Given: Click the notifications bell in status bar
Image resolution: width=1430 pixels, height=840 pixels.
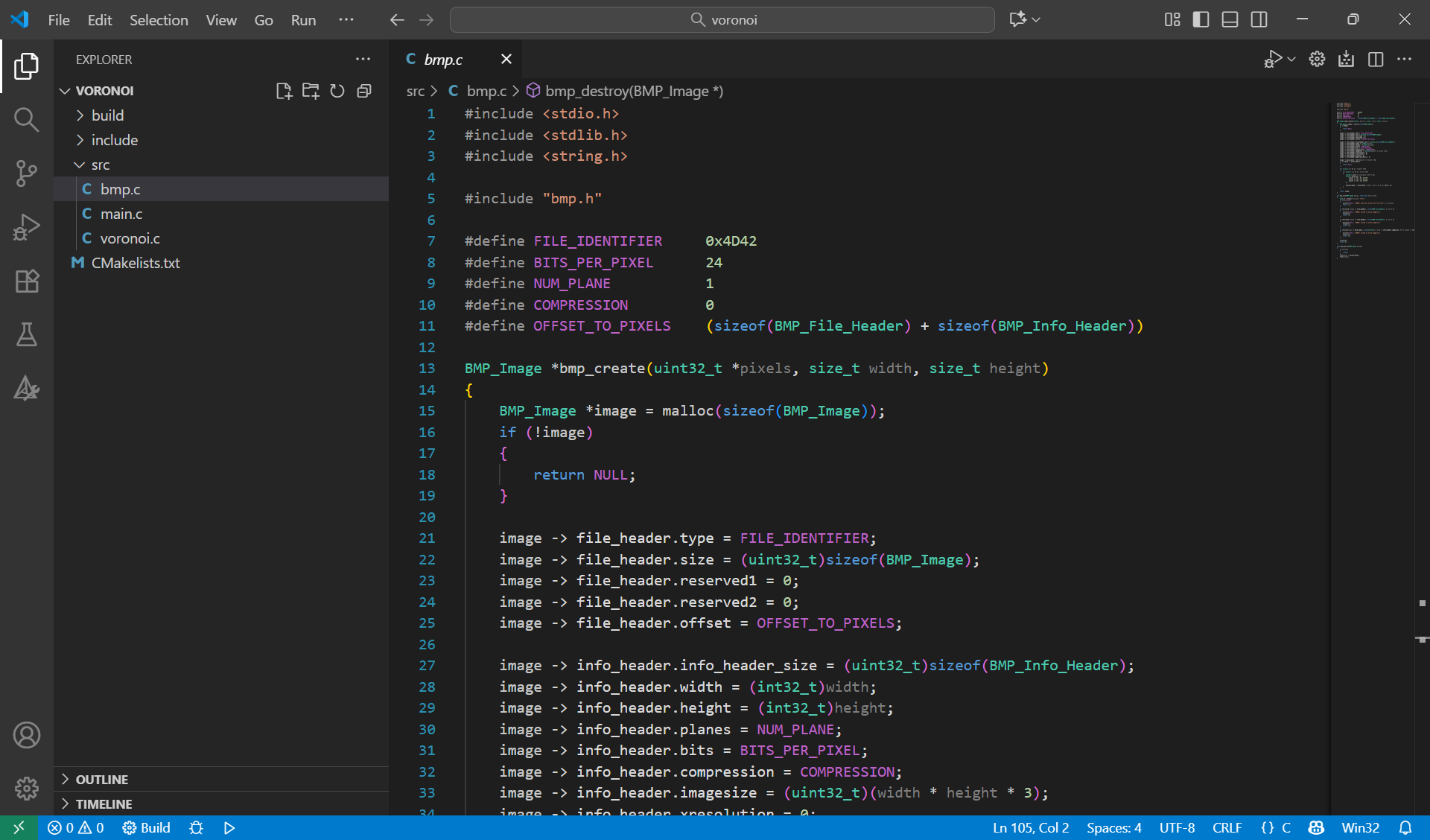Looking at the screenshot, I should (1405, 827).
